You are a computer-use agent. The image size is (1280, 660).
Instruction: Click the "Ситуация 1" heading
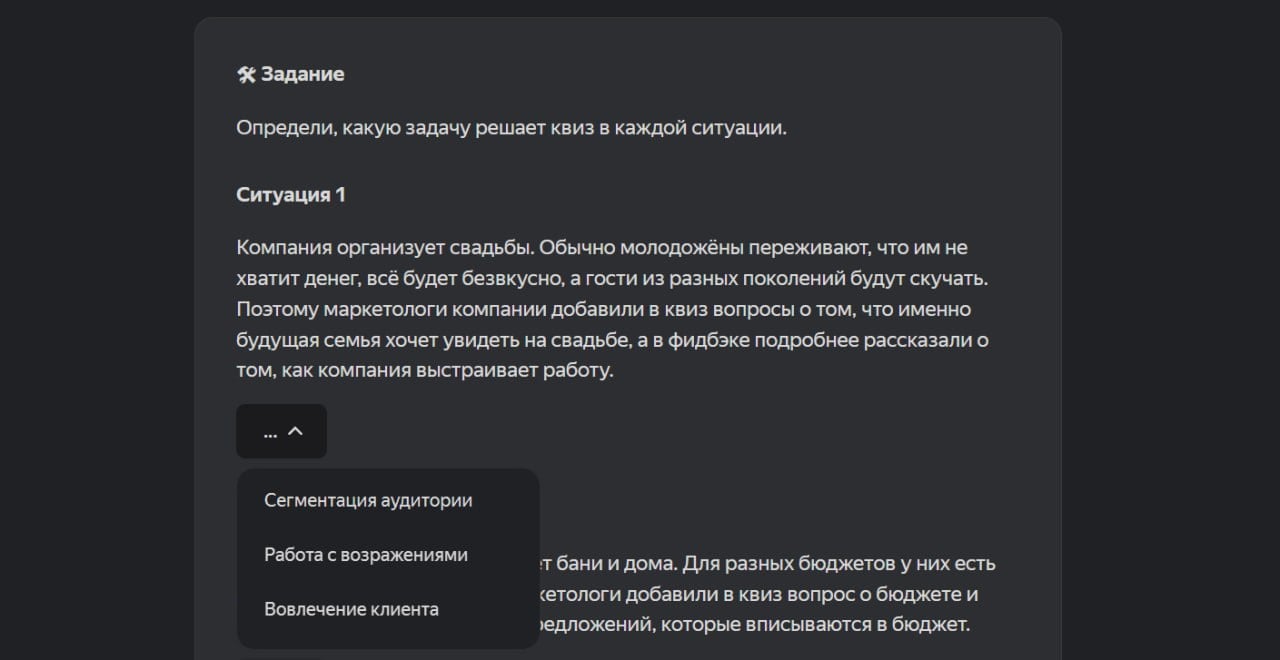(x=291, y=194)
